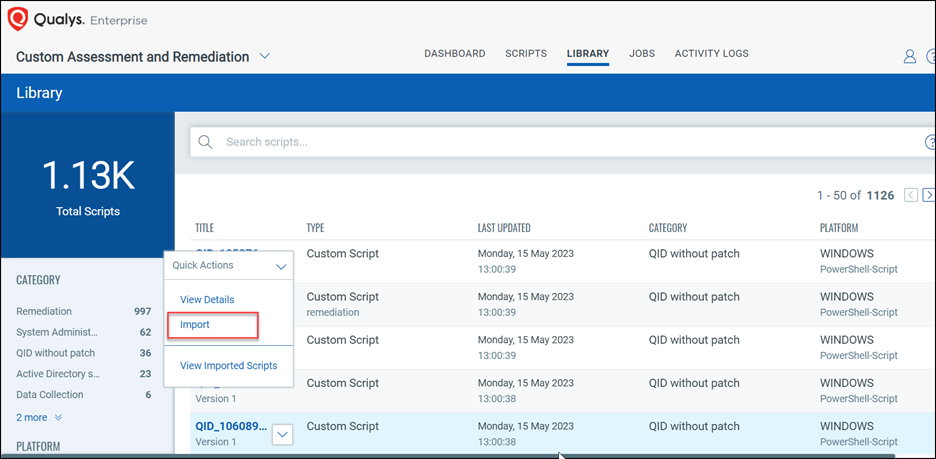Image resolution: width=936 pixels, height=459 pixels.
Task: Switch to the DASHBOARD tab
Action: coord(455,54)
